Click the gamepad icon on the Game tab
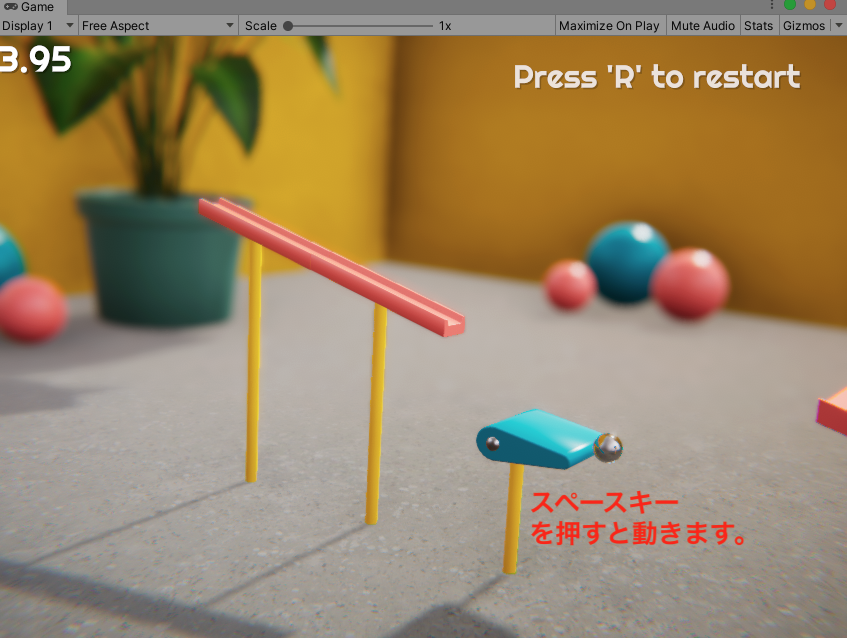 click(x=10, y=7)
